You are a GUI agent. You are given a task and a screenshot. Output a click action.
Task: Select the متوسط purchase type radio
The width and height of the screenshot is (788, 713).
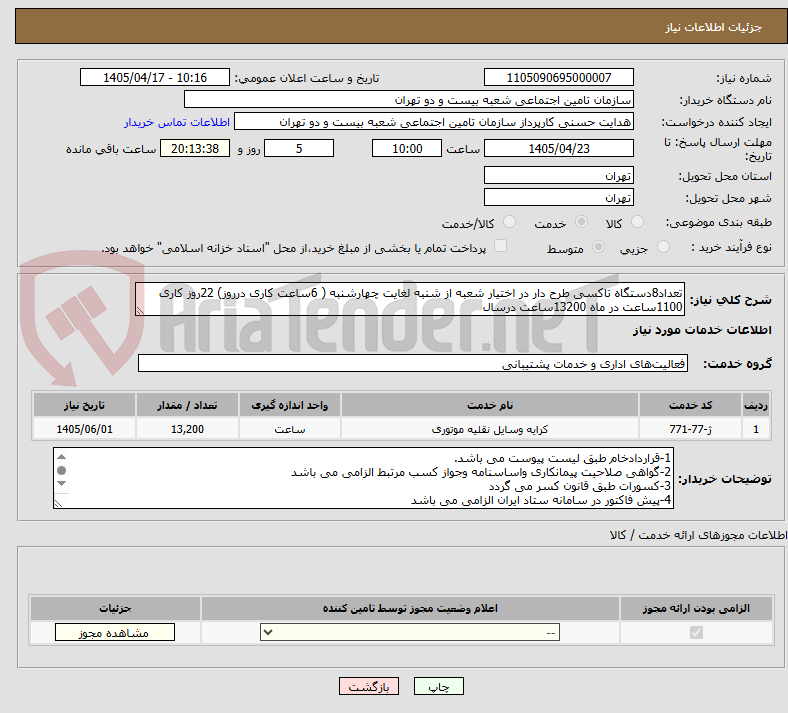598,246
